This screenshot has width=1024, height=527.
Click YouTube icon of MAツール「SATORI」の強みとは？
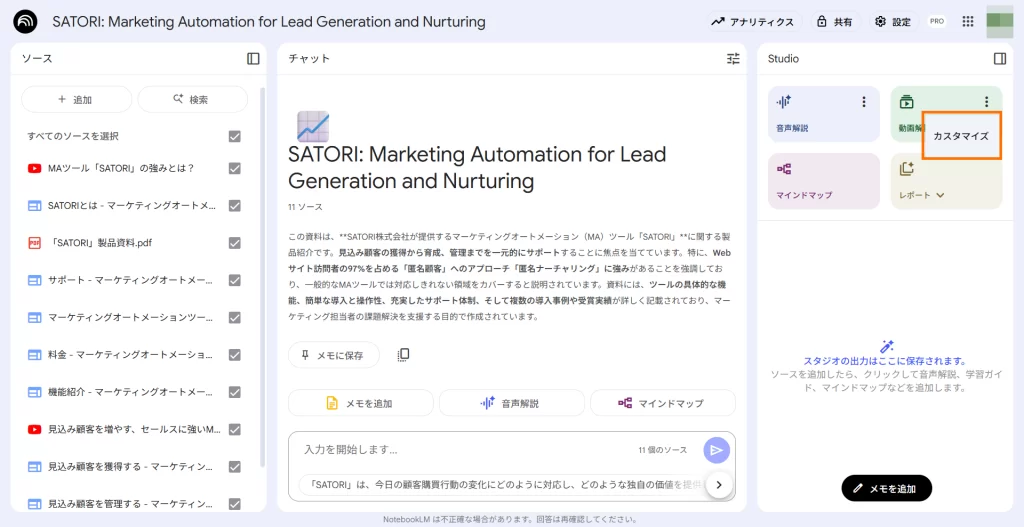coord(35,168)
